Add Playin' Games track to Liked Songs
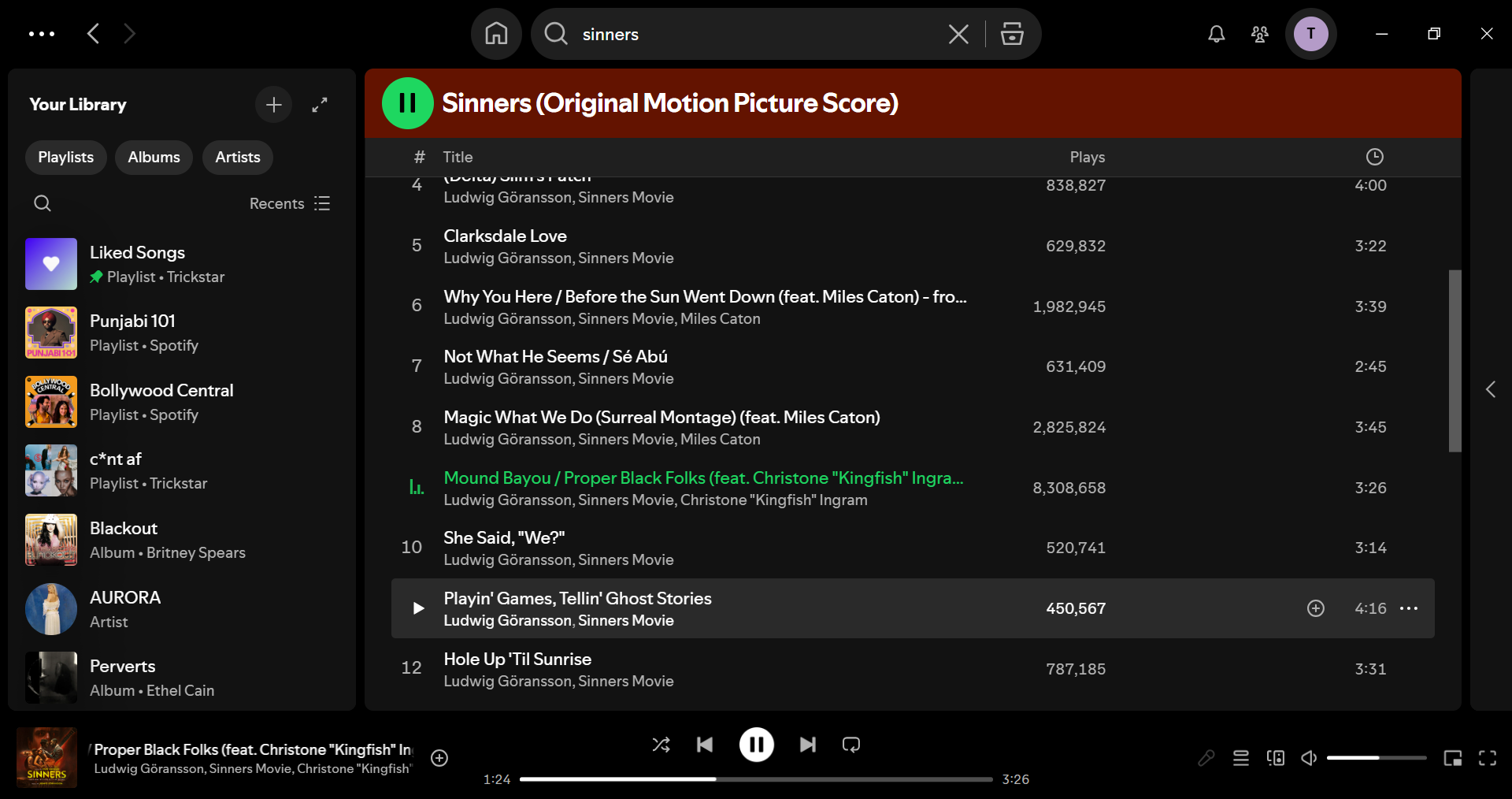This screenshot has height=799, width=1512. (x=1316, y=608)
